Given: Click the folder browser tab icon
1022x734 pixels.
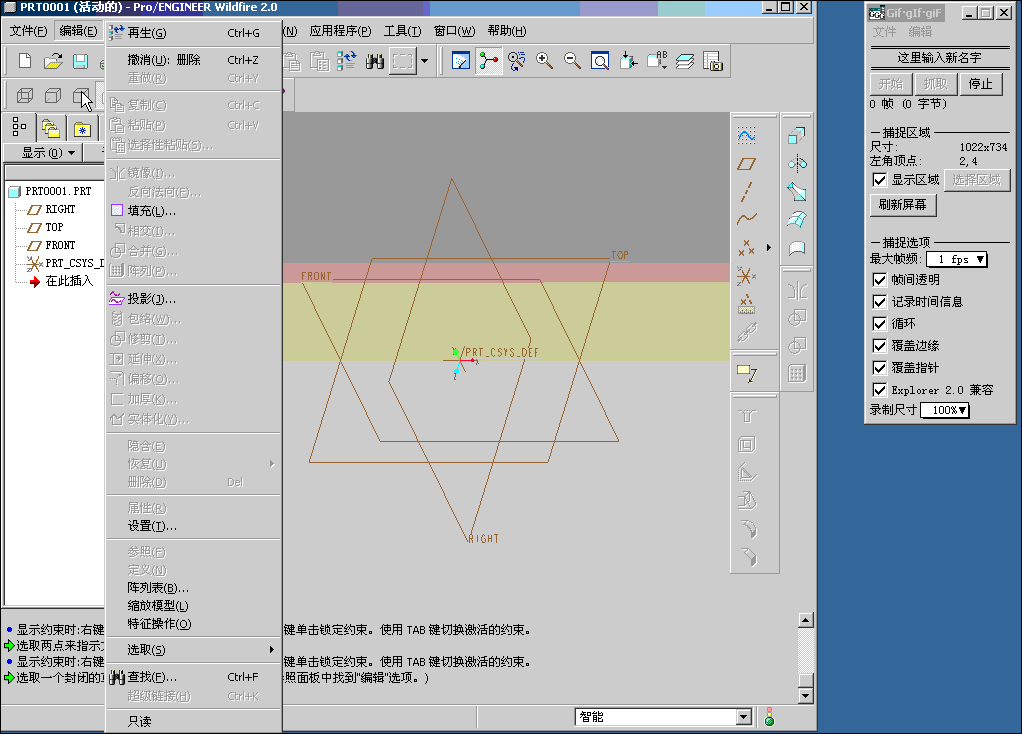Looking at the screenshot, I should pyautogui.click(x=50, y=128).
